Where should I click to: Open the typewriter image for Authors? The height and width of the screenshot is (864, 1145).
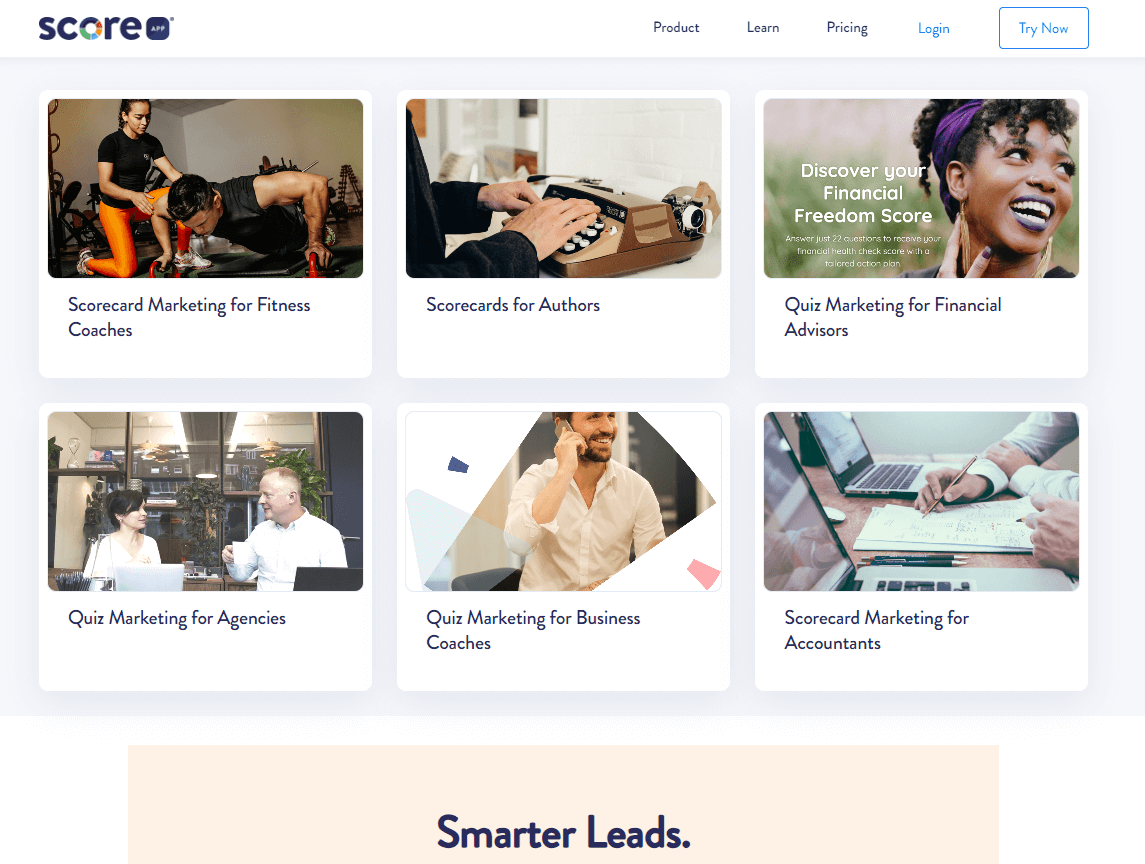click(x=564, y=188)
